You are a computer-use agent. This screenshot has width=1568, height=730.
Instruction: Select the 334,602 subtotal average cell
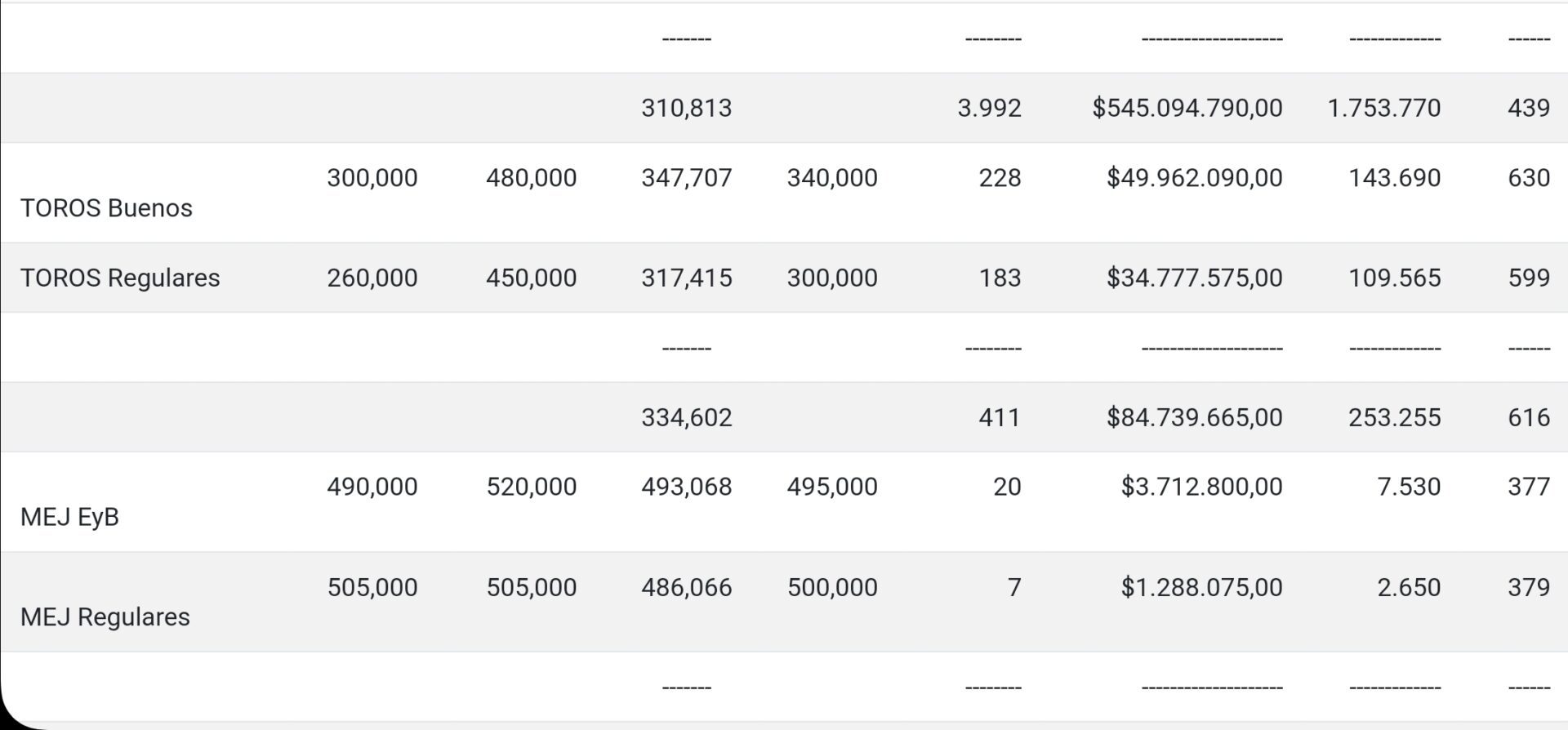686,417
